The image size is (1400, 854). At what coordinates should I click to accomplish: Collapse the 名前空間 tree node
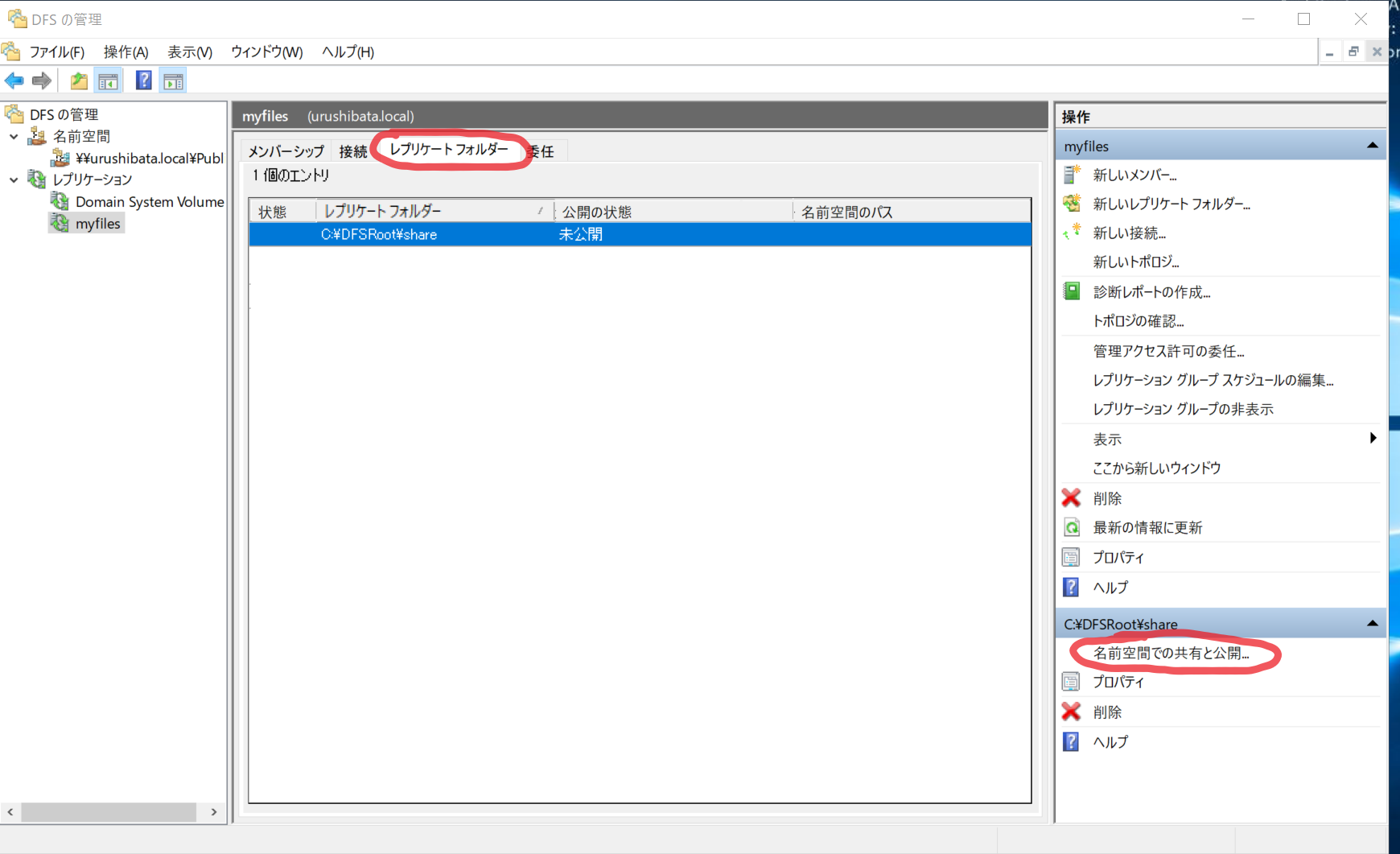click(14, 137)
